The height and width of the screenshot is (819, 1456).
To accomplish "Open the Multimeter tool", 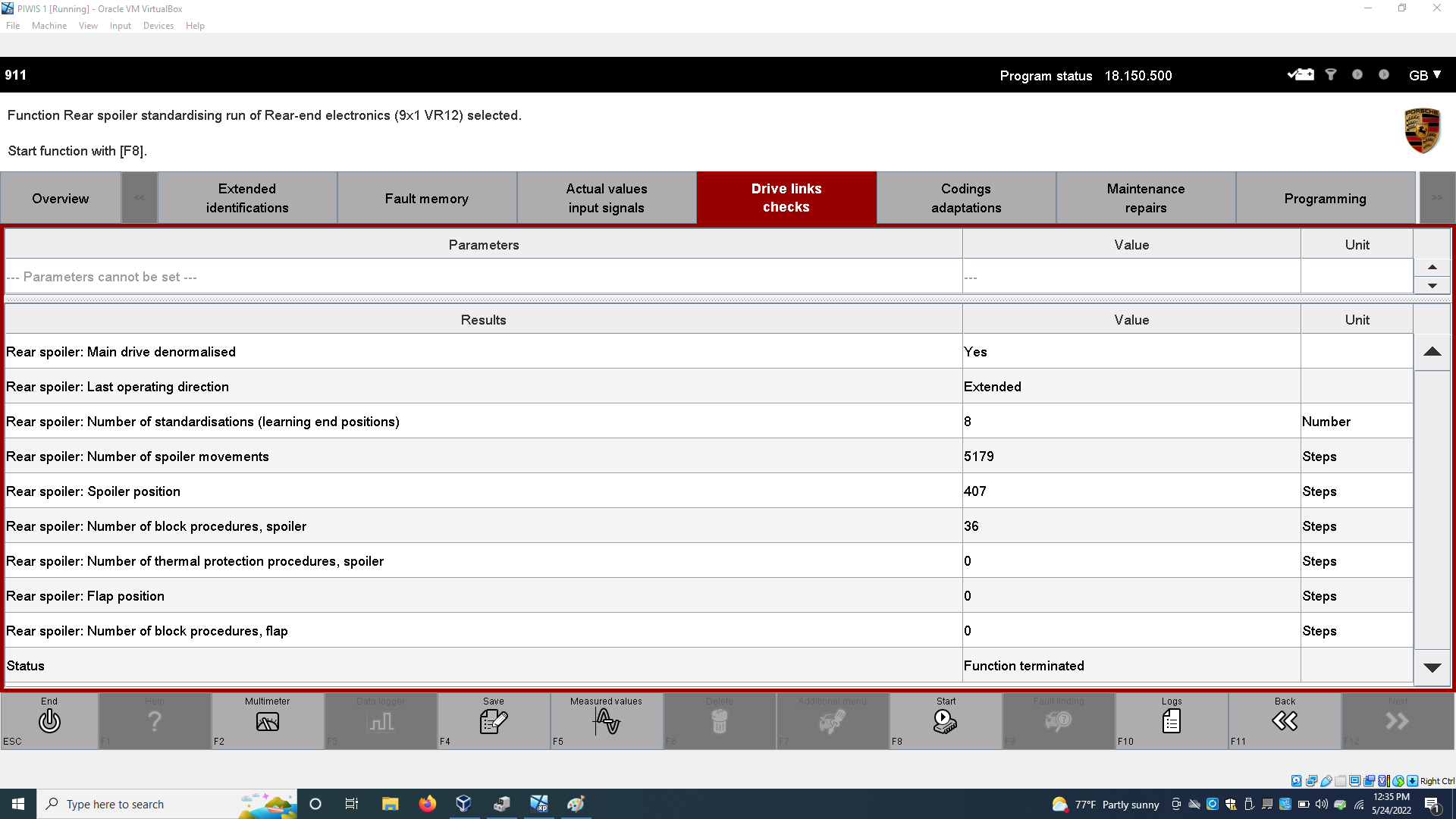I will [267, 721].
